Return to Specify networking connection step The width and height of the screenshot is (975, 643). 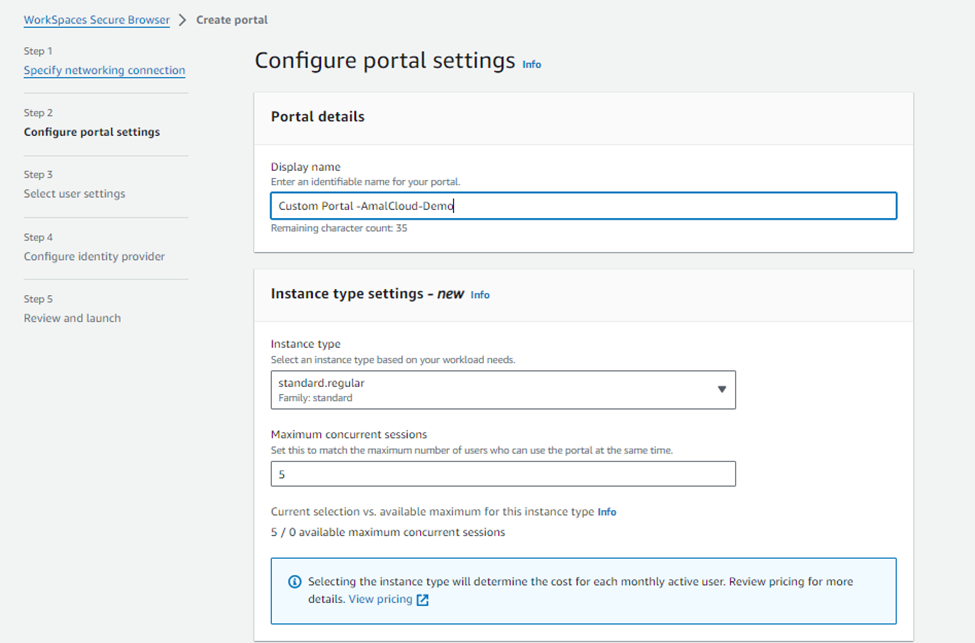pos(104,70)
